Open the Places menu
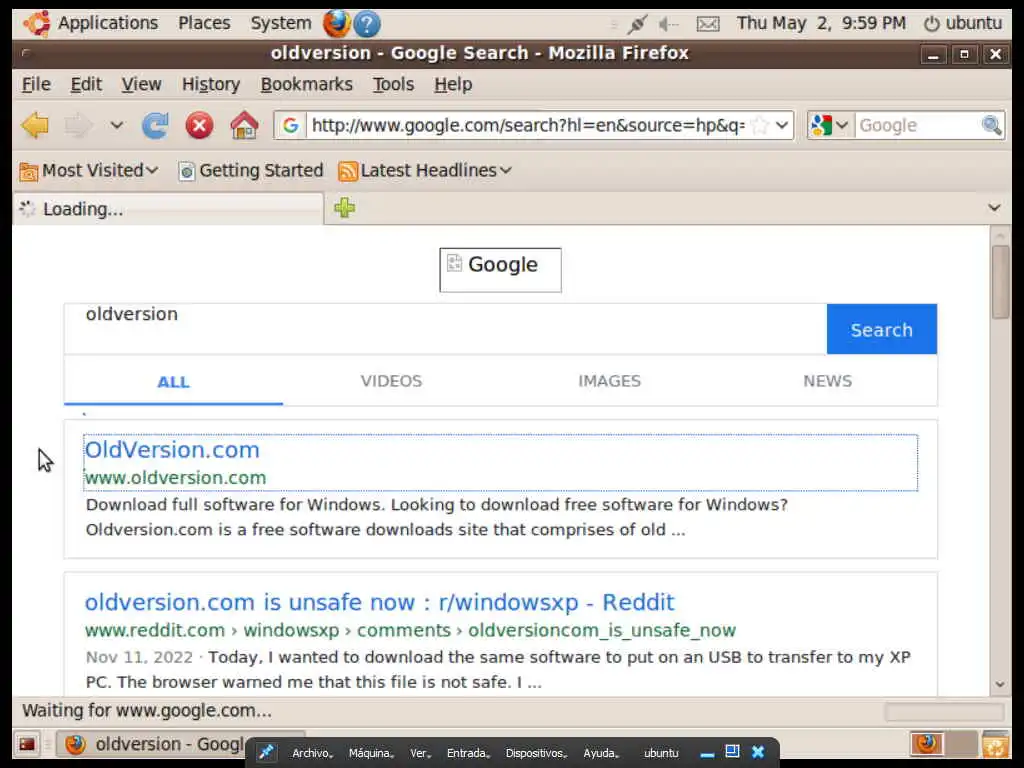 (204, 23)
